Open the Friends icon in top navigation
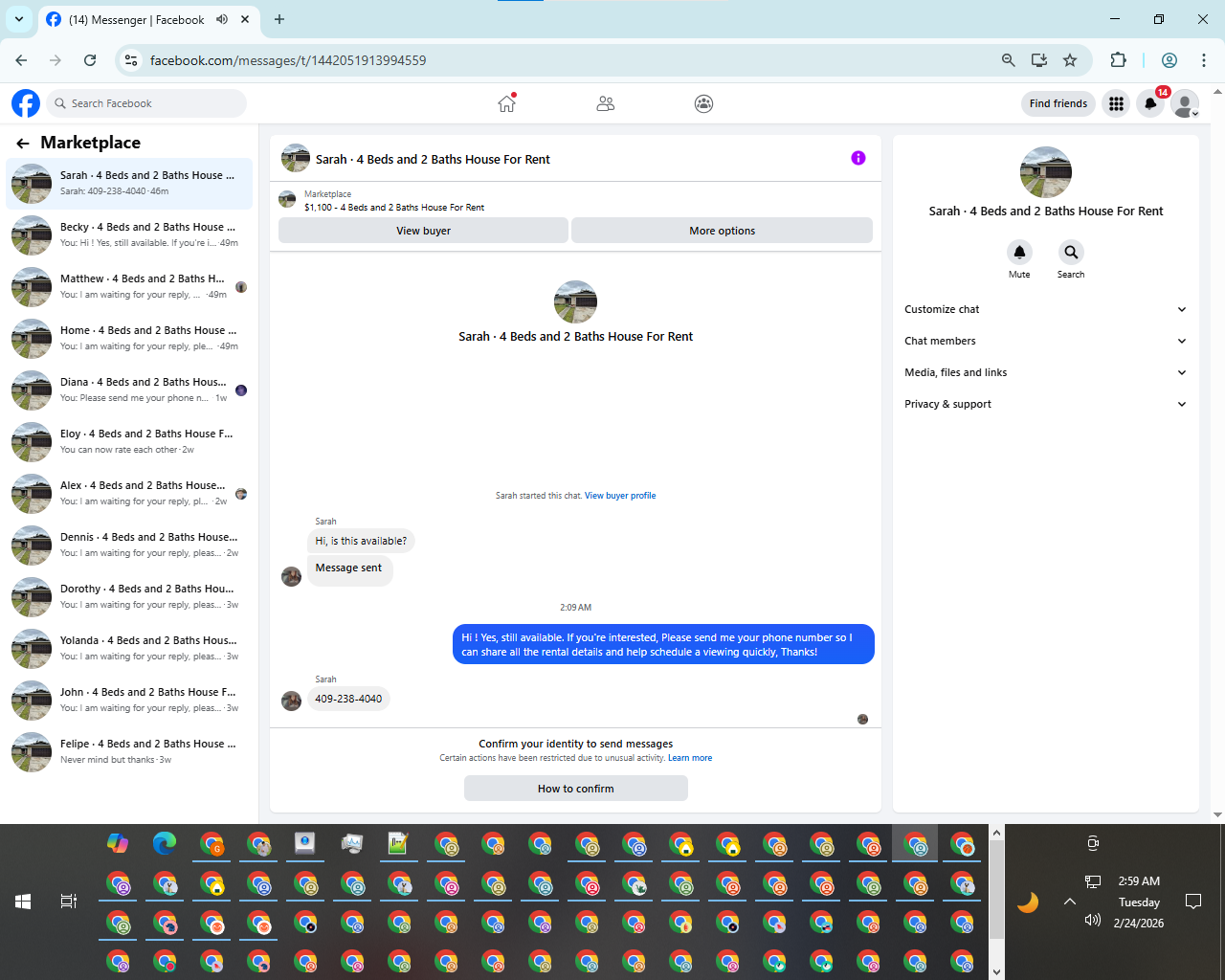1225x980 pixels. (605, 103)
